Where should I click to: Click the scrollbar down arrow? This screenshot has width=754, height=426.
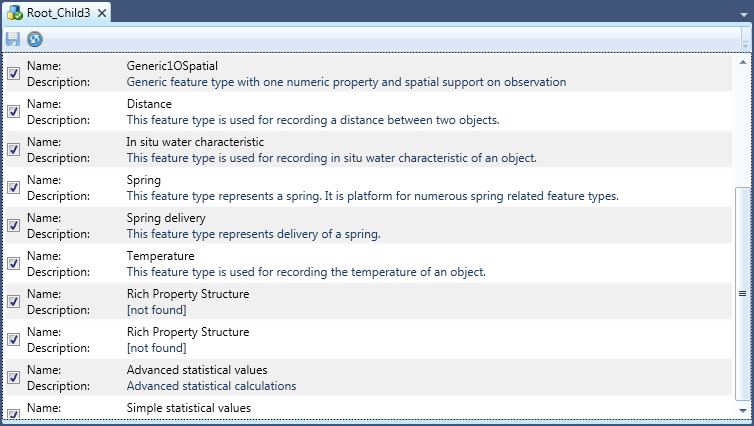[743, 409]
